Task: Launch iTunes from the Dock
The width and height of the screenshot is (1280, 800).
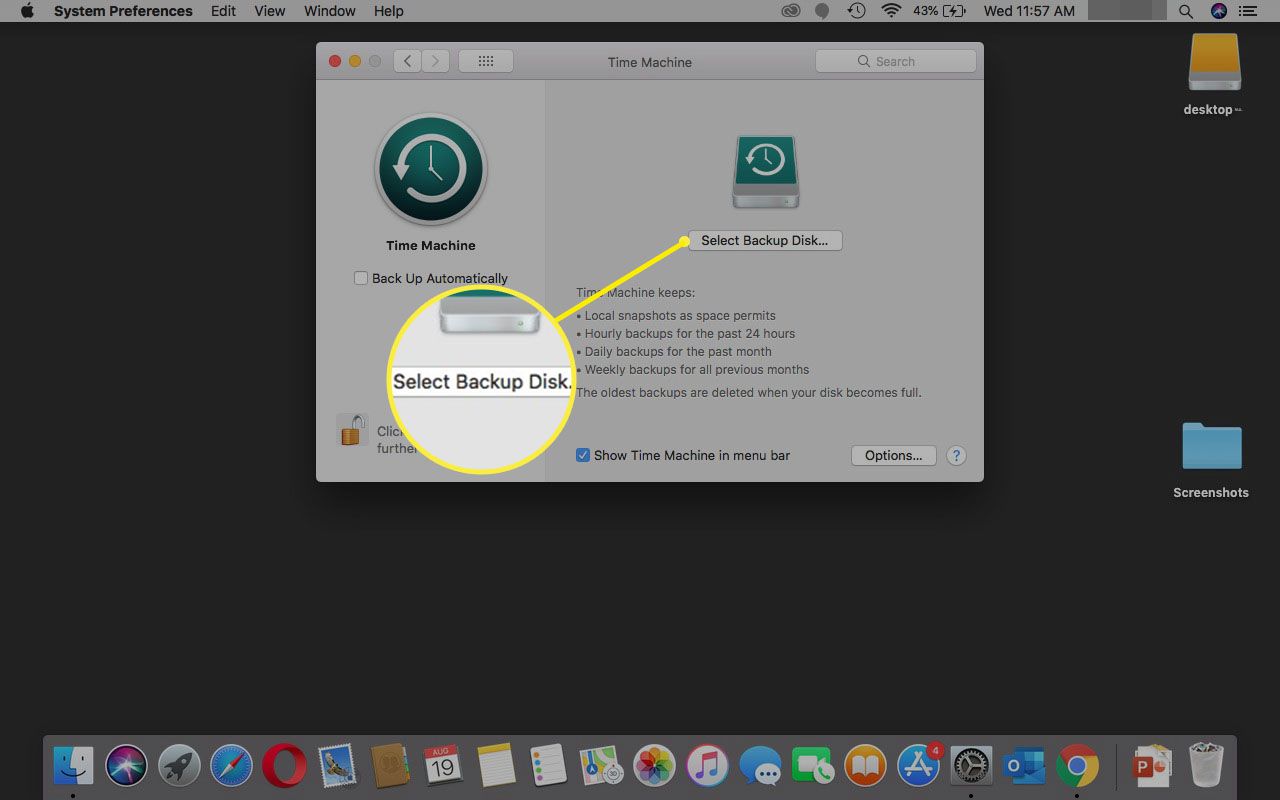Action: [708, 767]
